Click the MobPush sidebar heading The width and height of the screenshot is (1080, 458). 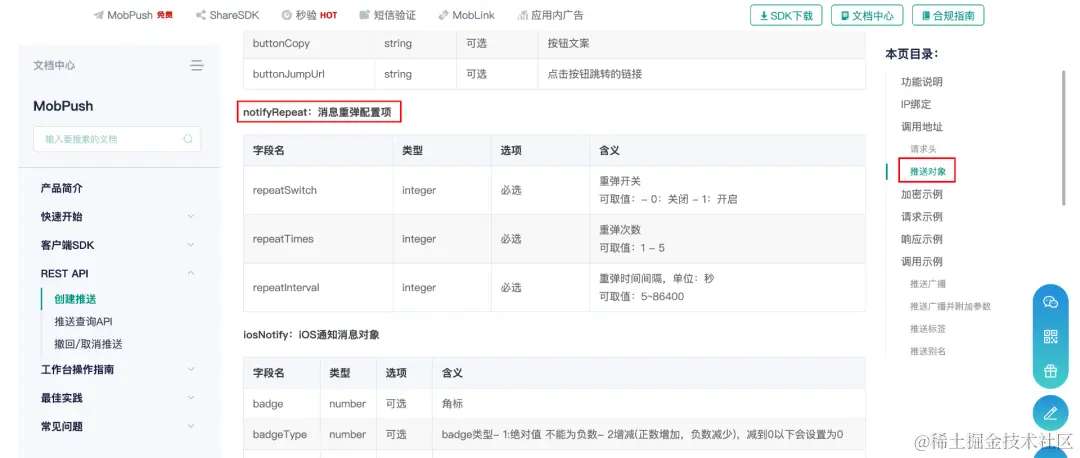[x=63, y=106]
